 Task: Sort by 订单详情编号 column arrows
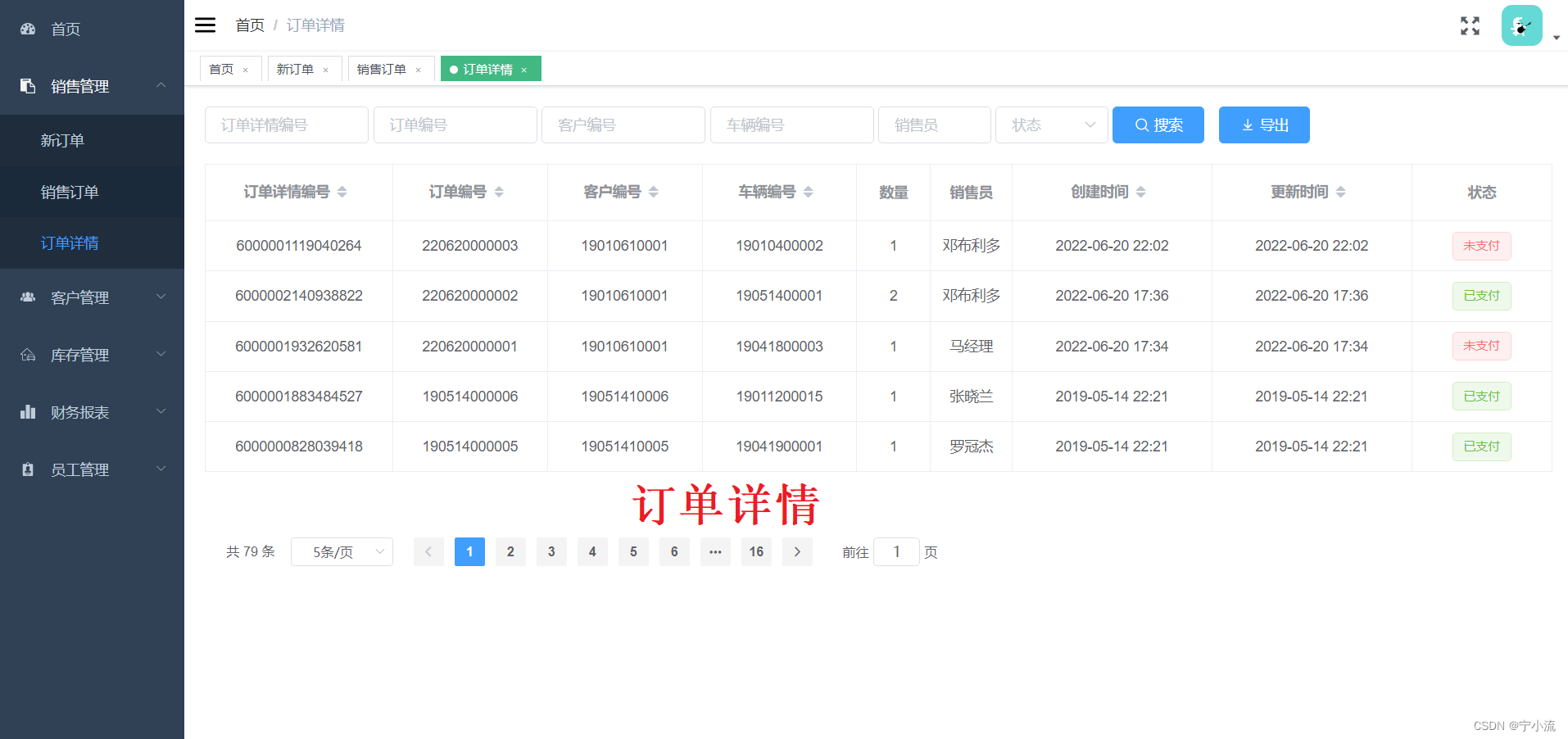pyautogui.click(x=342, y=192)
